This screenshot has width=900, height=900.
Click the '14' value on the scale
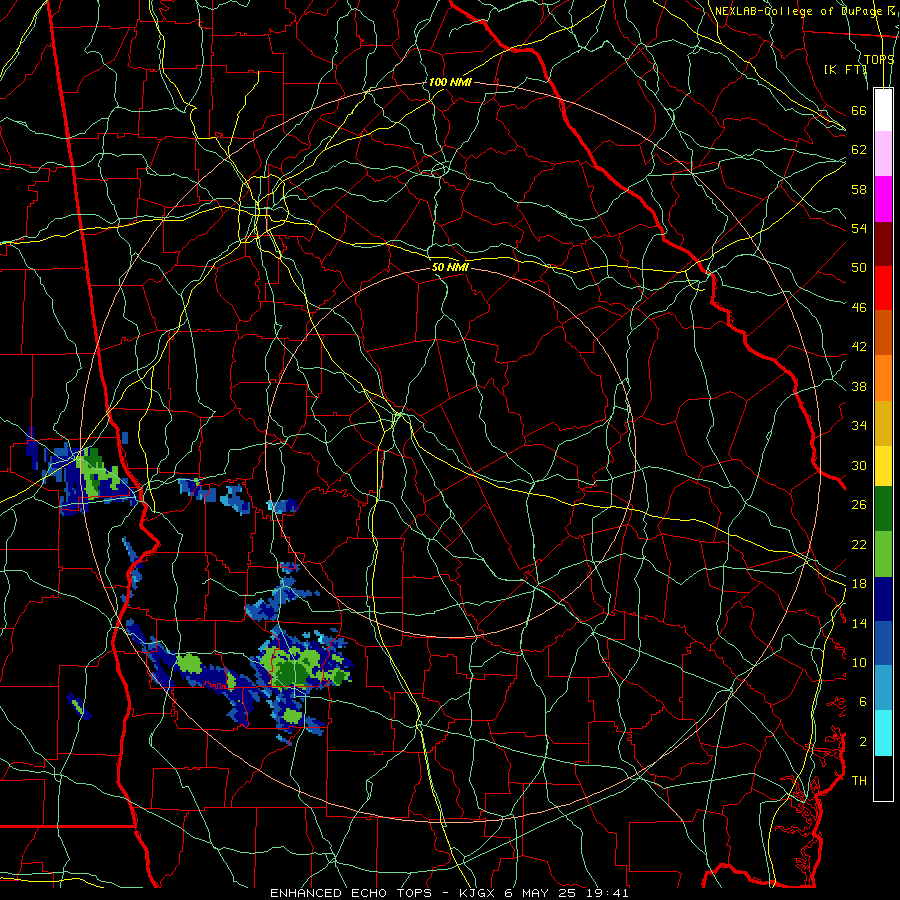859,623
